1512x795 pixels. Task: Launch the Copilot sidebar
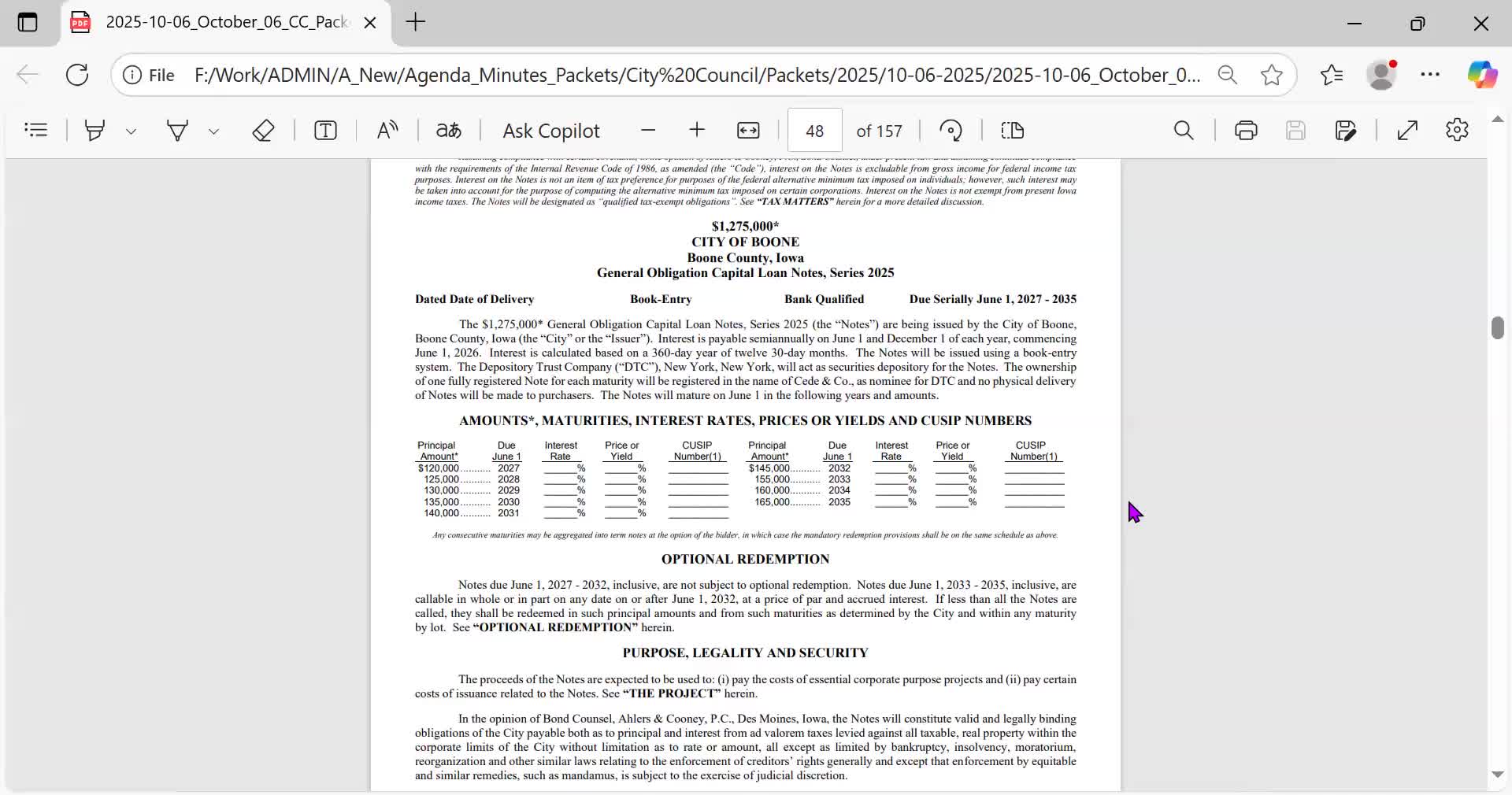pos(1482,75)
